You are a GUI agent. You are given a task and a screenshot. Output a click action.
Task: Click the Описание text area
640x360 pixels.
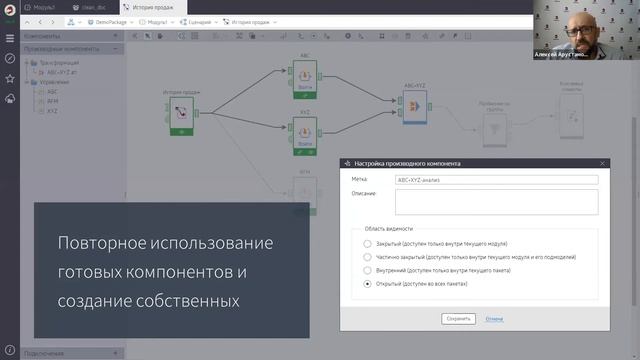coord(497,202)
